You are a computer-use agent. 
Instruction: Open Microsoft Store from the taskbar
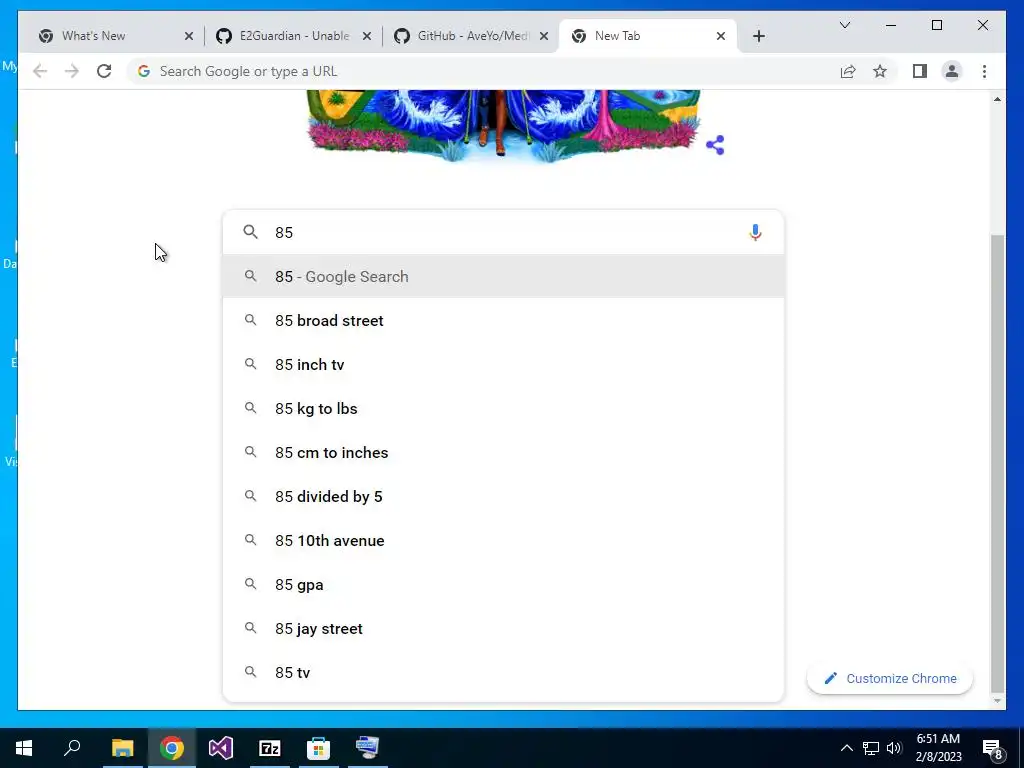click(x=319, y=748)
